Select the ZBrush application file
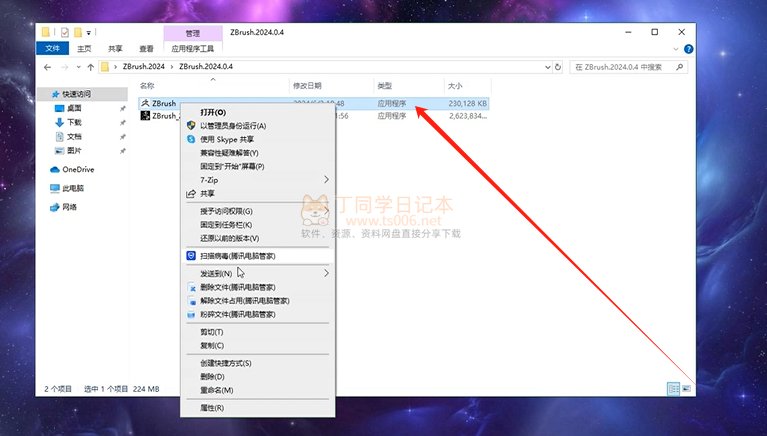Viewport: 767px width, 436px height. (x=164, y=104)
